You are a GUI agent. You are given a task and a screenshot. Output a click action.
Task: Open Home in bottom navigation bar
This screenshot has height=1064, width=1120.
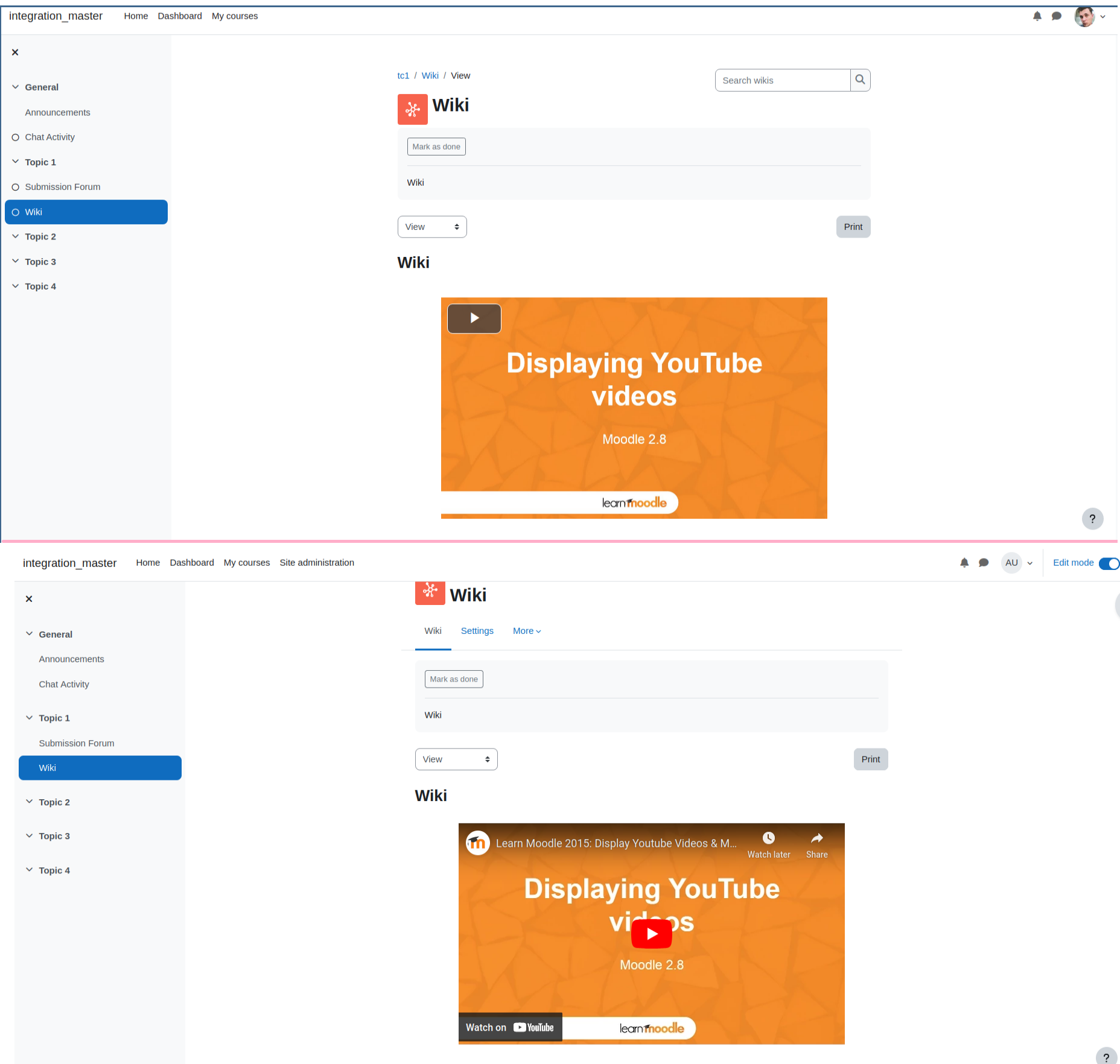pos(148,563)
